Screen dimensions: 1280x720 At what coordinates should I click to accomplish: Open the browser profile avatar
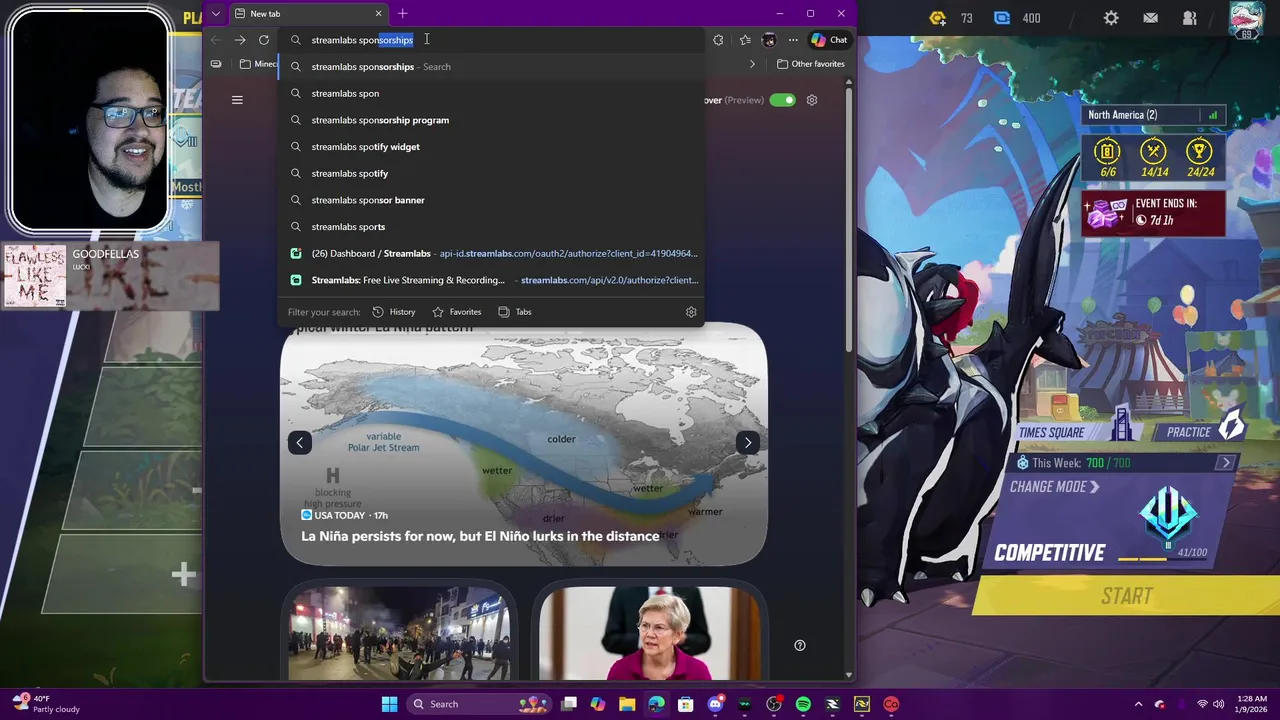[769, 40]
